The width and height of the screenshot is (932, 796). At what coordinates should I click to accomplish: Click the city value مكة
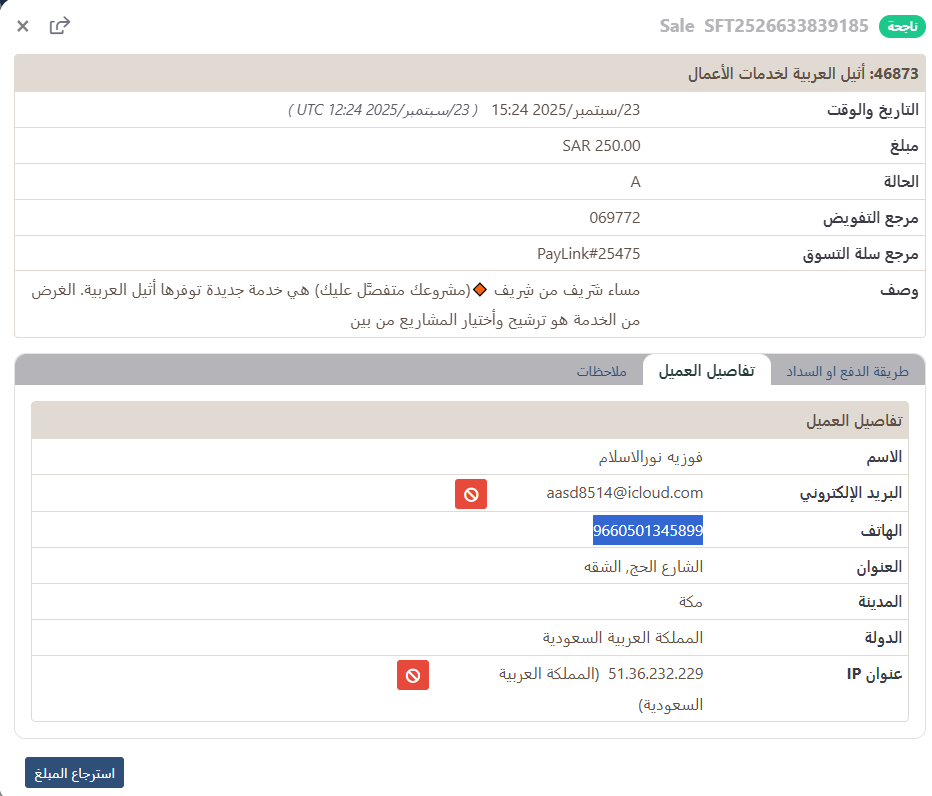pos(691,602)
